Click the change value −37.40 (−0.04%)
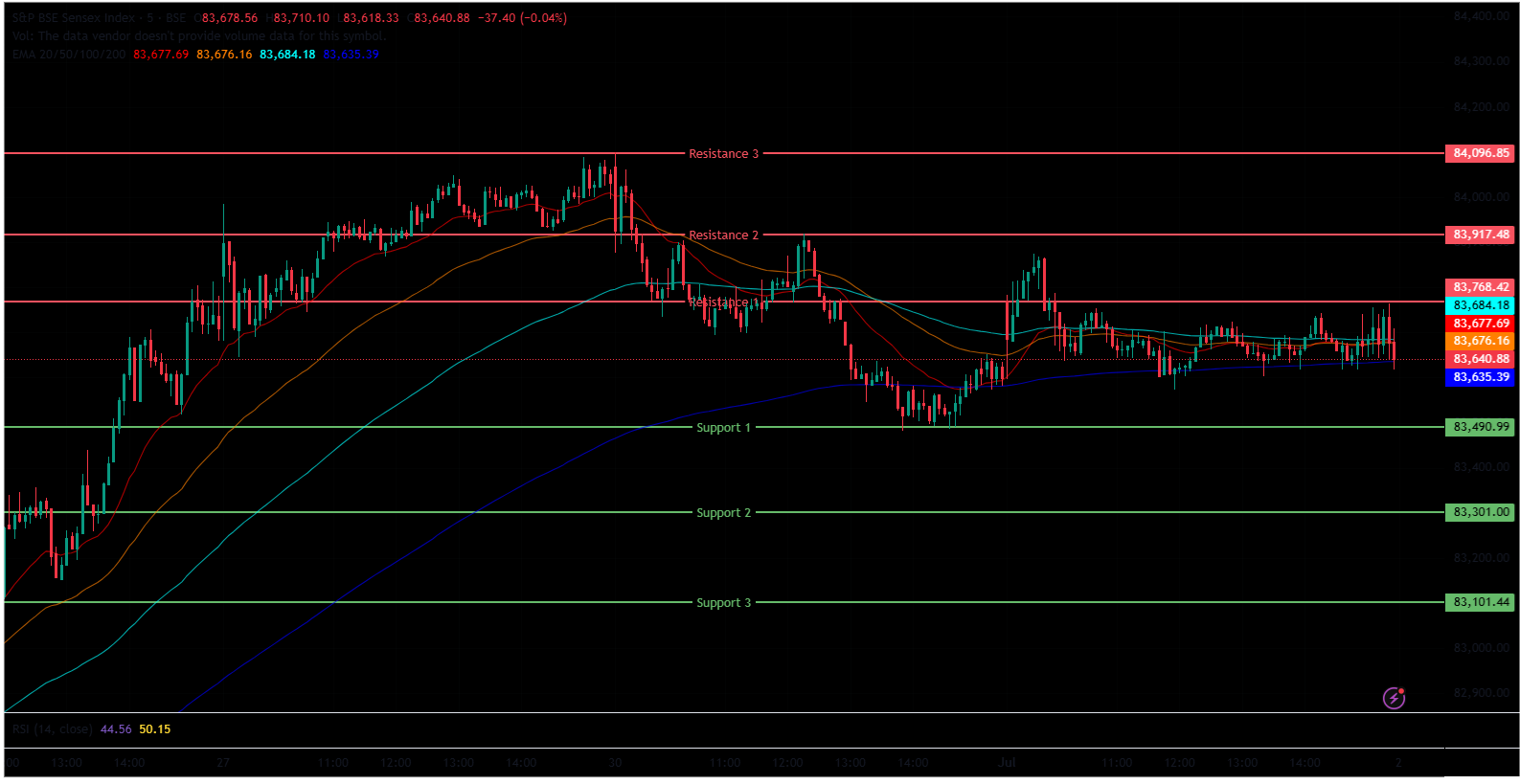Image resolution: width=1520 pixels, height=784 pixels. tap(522, 18)
